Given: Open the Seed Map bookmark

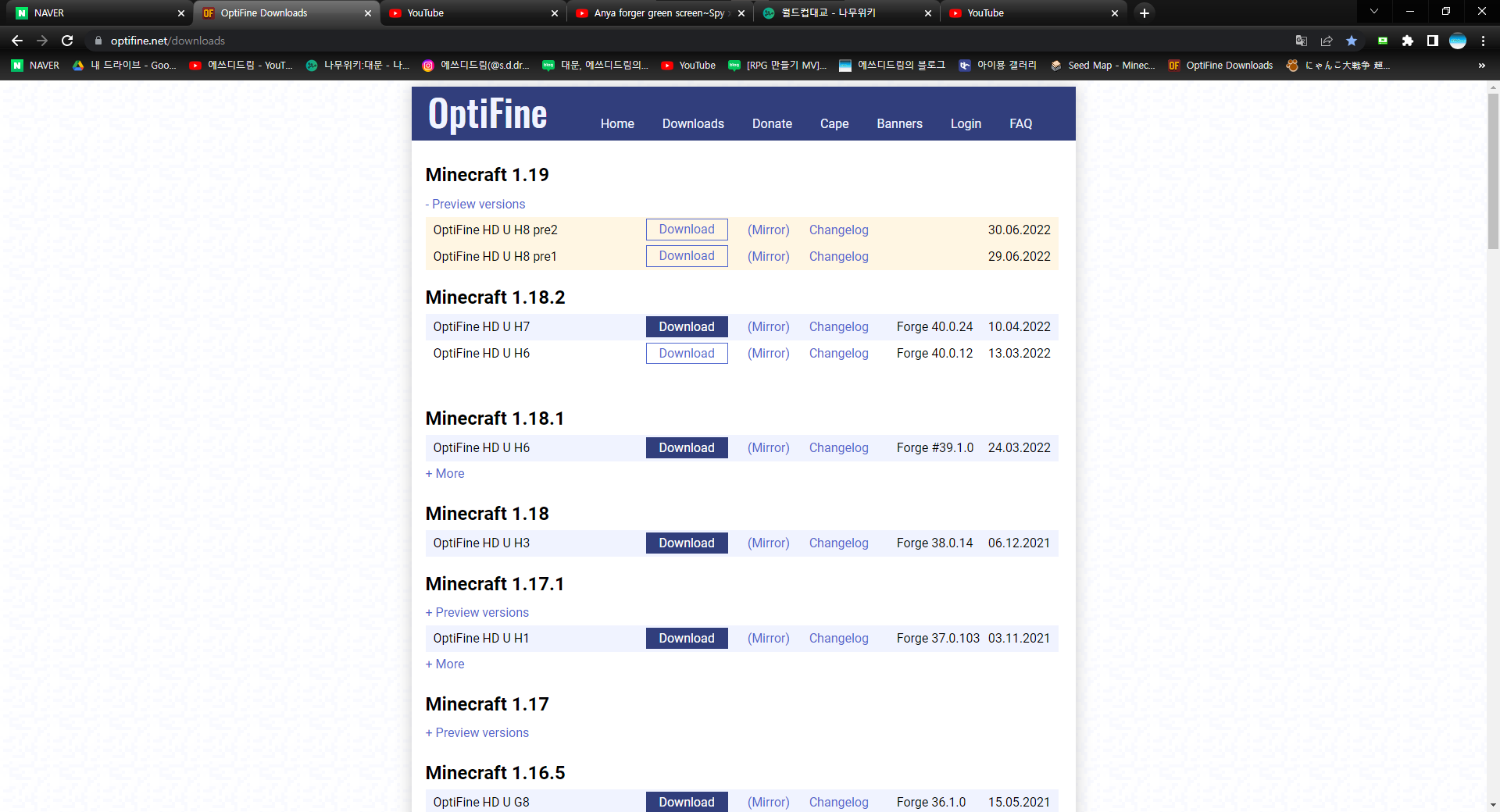Looking at the screenshot, I should click(x=1102, y=66).
